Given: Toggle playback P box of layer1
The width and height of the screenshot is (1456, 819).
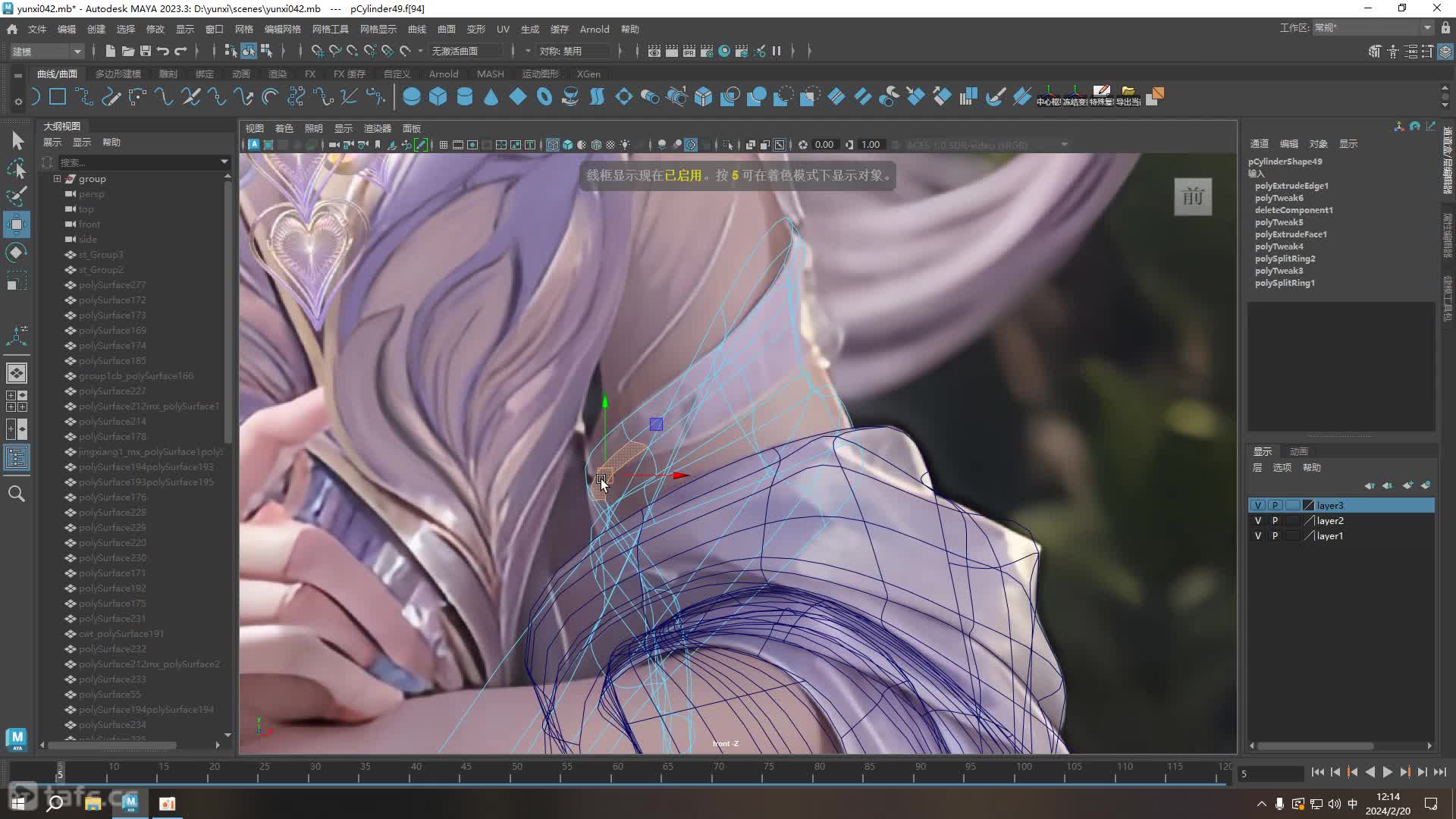Looking at the screenshot, I should pos(1275,535).
